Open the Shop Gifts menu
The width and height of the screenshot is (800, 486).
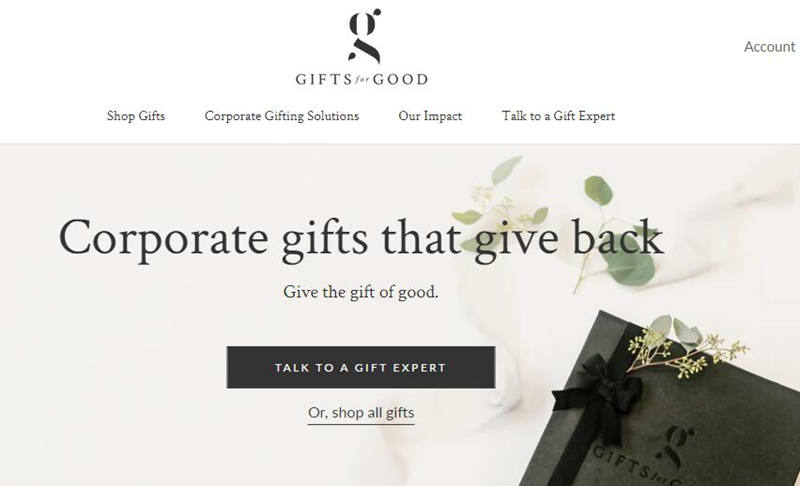136,116
